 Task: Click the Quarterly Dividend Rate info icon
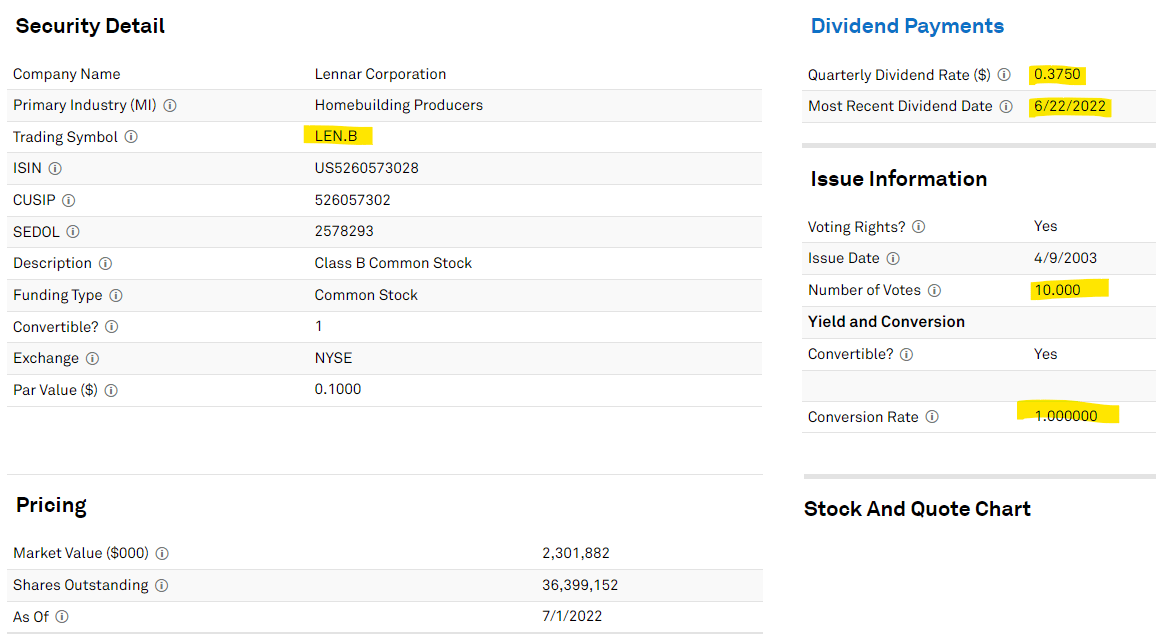[x=1004, y=74]
